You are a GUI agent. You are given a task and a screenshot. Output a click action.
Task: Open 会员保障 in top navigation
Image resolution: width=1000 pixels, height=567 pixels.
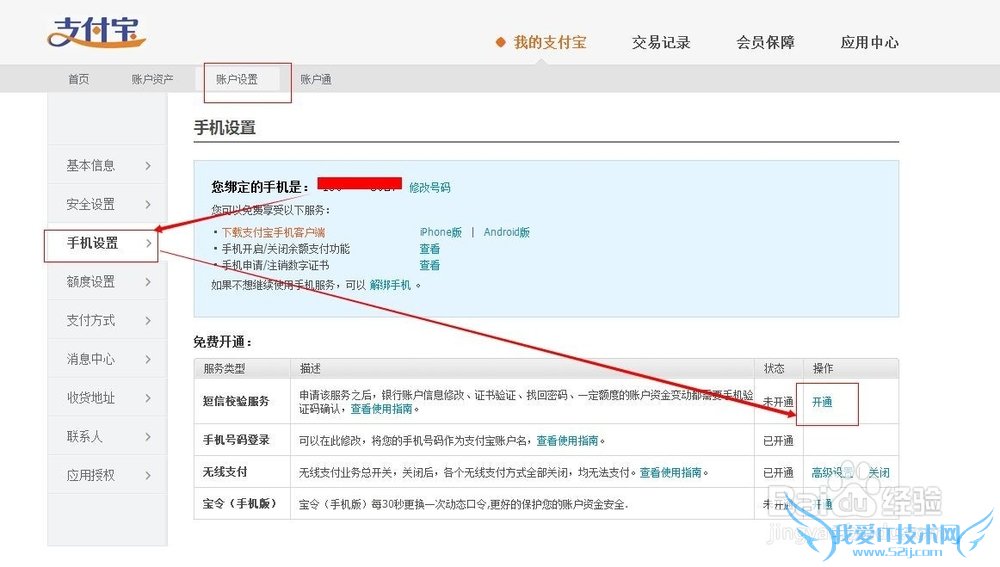pos(765,42)
